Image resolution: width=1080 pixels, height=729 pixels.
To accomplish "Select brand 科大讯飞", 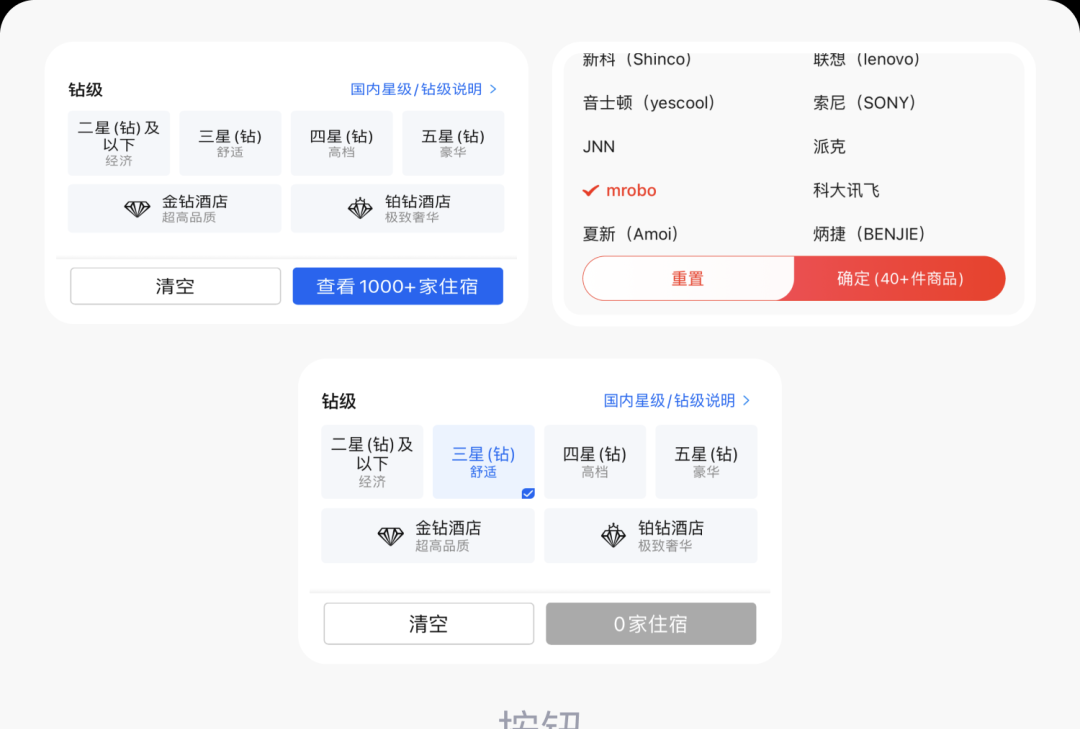I will coord(846,190).
